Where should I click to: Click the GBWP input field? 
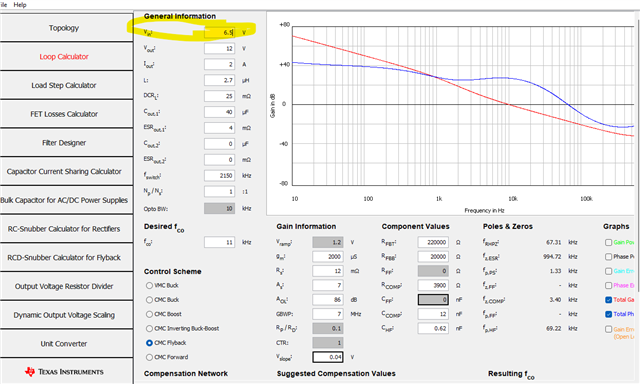[328, 314]
